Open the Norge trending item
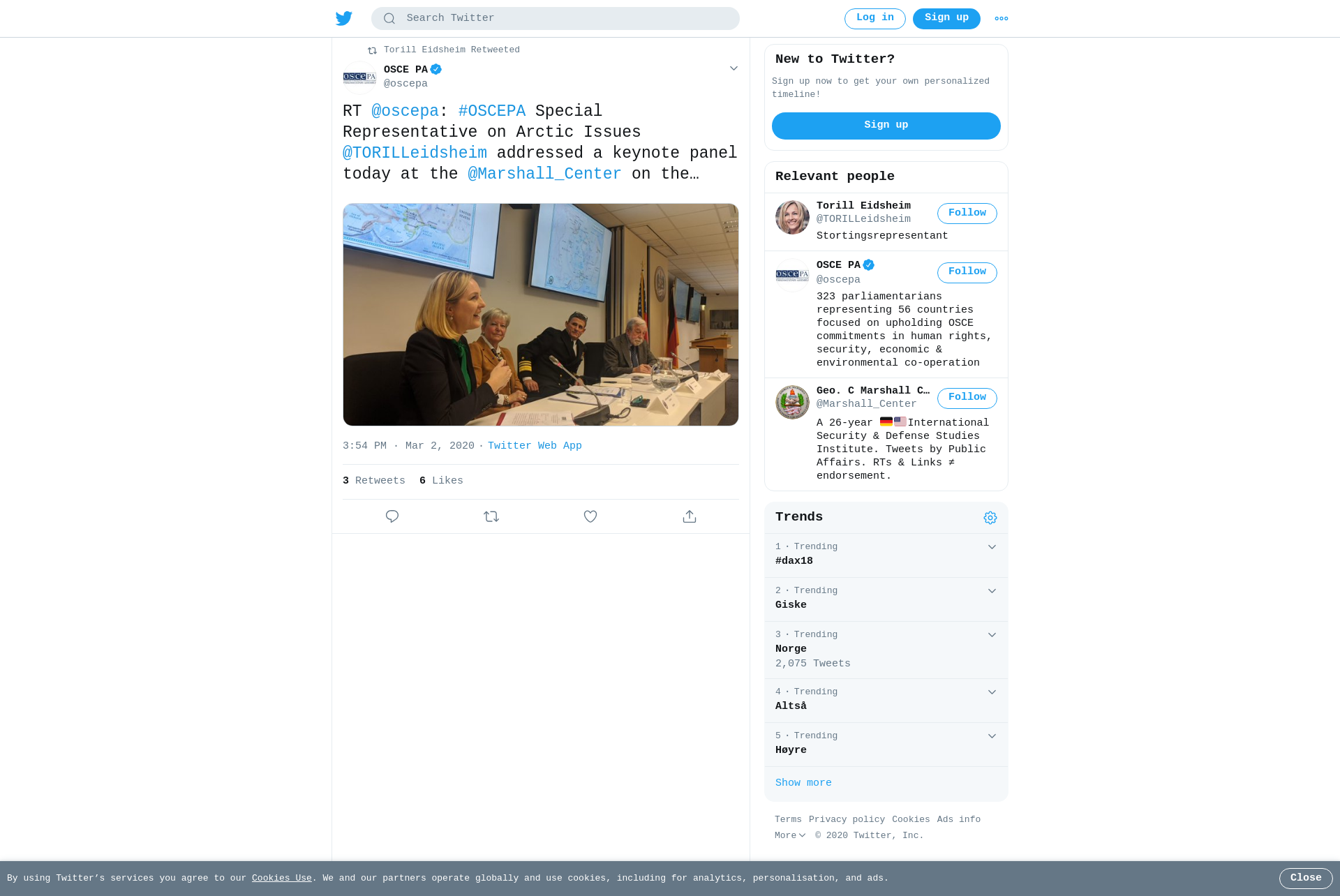 tap(886, 650)
